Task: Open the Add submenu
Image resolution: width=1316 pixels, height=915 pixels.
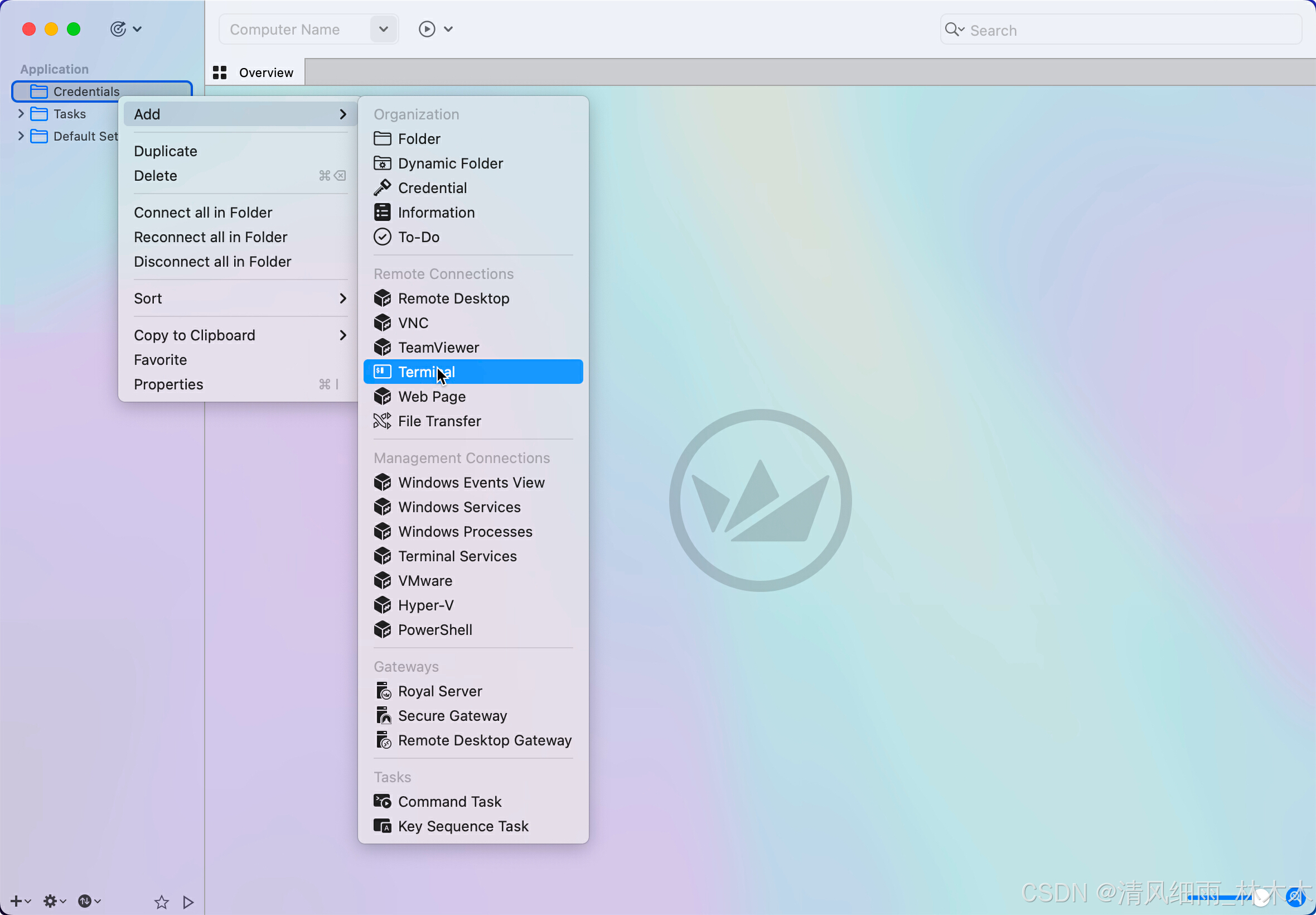Action: (240, 114)
